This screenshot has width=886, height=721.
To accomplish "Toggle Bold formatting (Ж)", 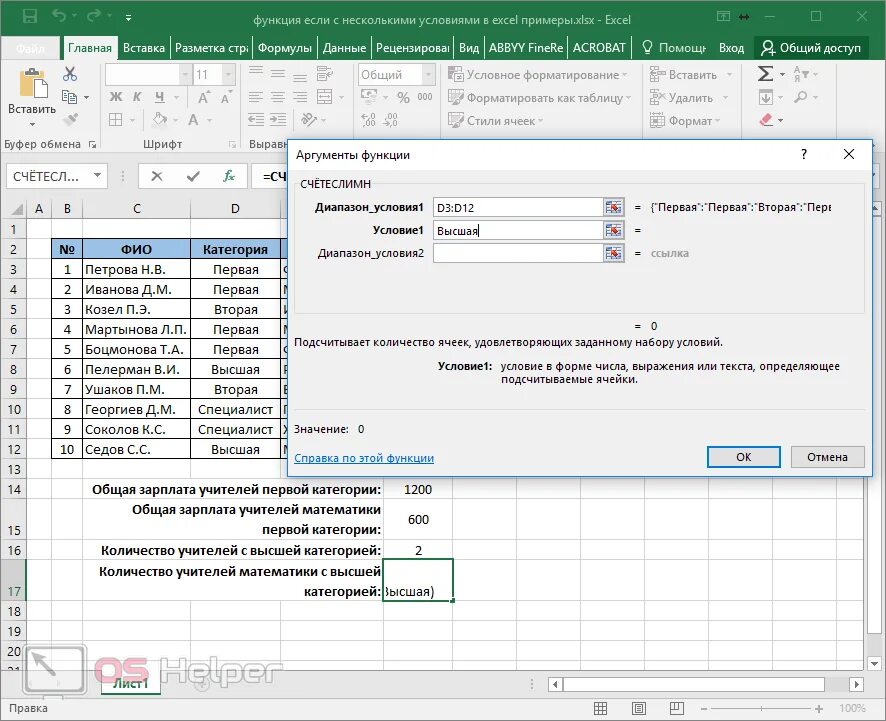I will click(x=116, y=97).
